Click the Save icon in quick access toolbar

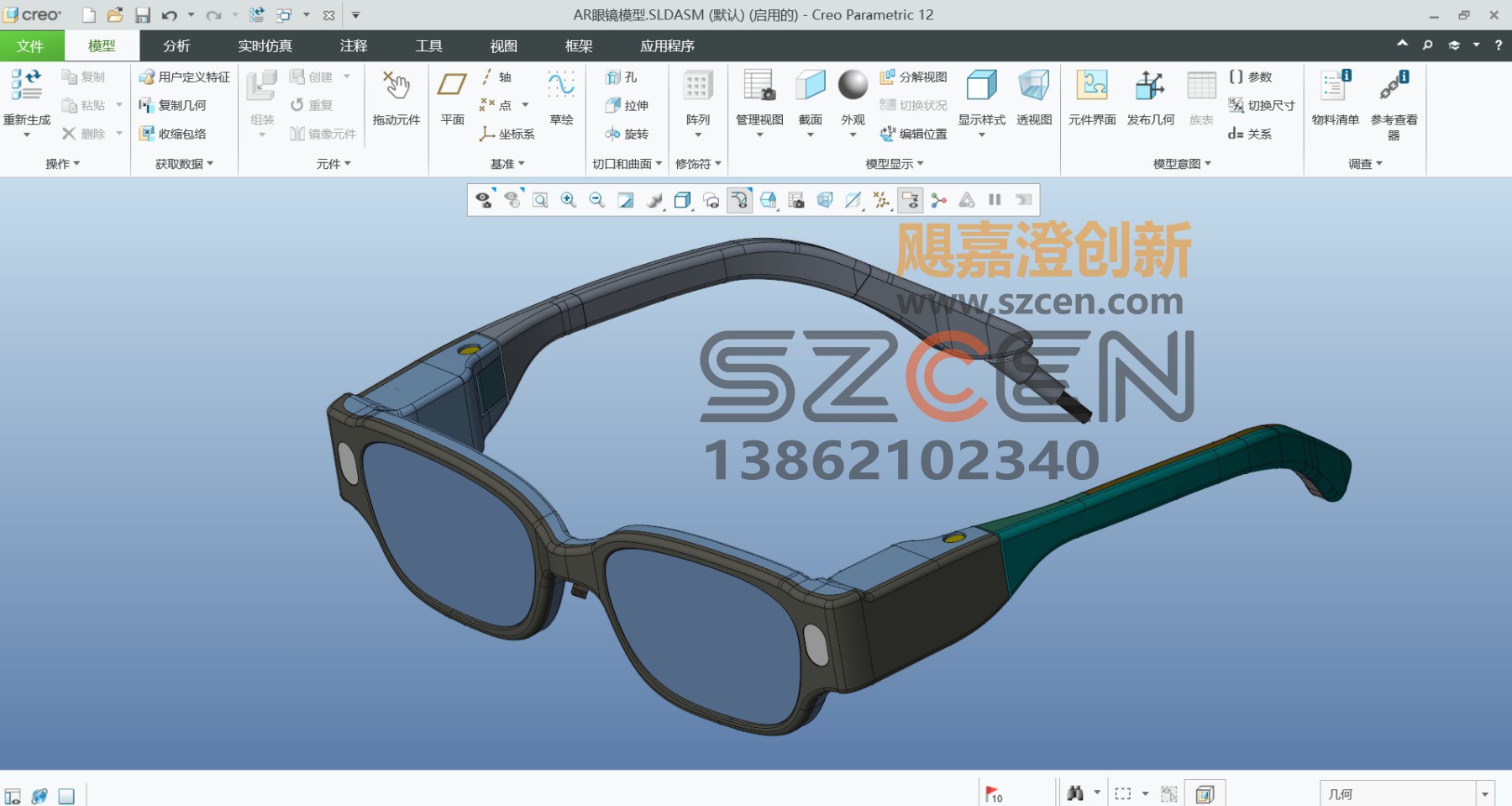tap(143, 15)
